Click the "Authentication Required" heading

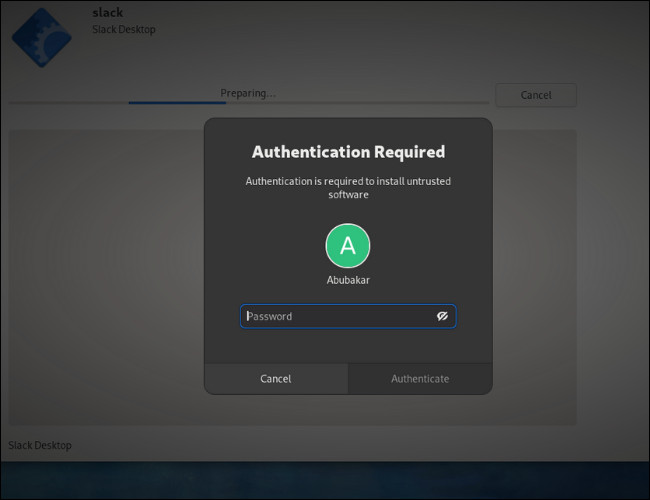click(x=348, y=152)
